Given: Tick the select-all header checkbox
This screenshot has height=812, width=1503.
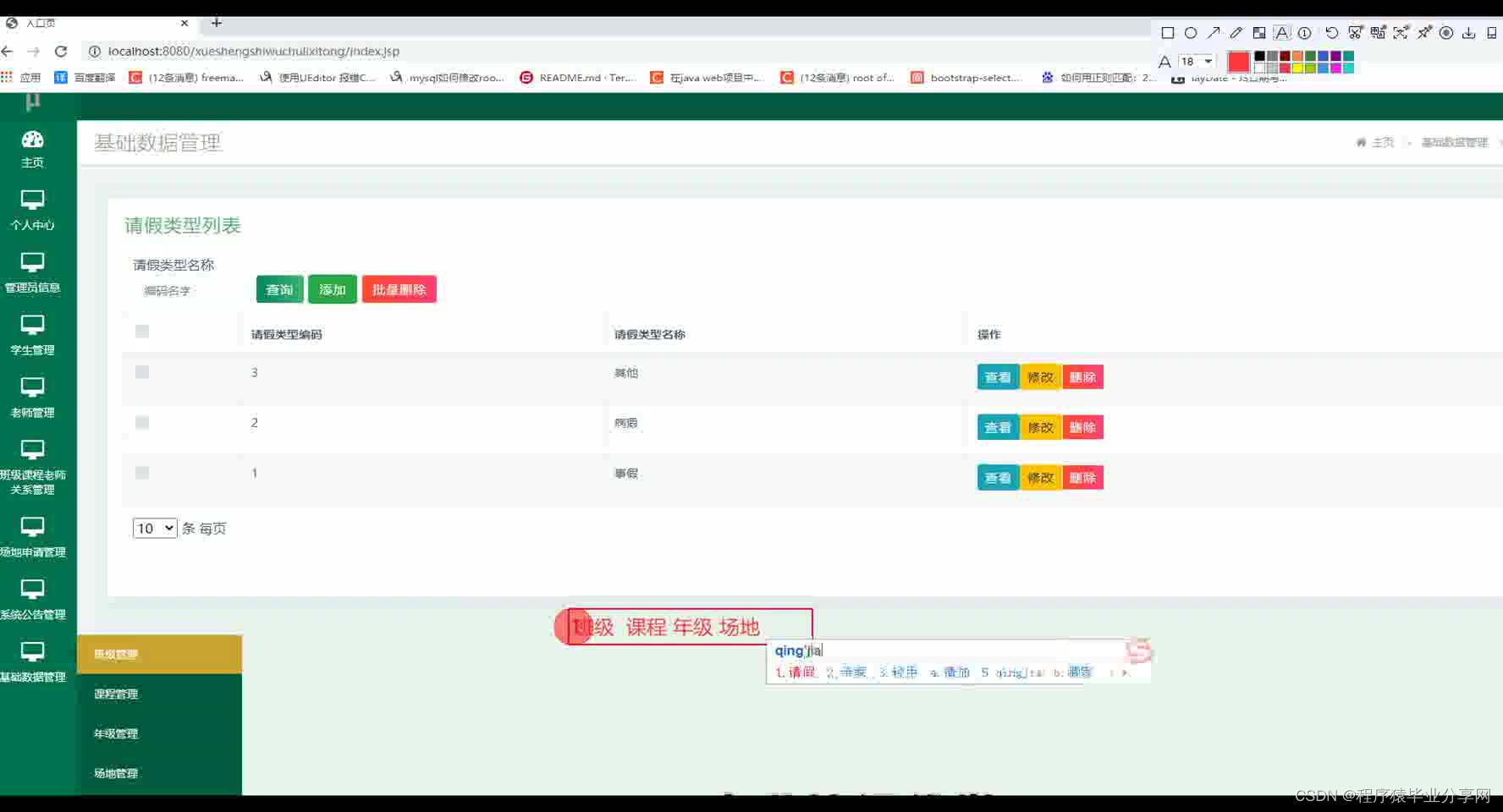Looking at the screenshot, I should click(142, 332).
